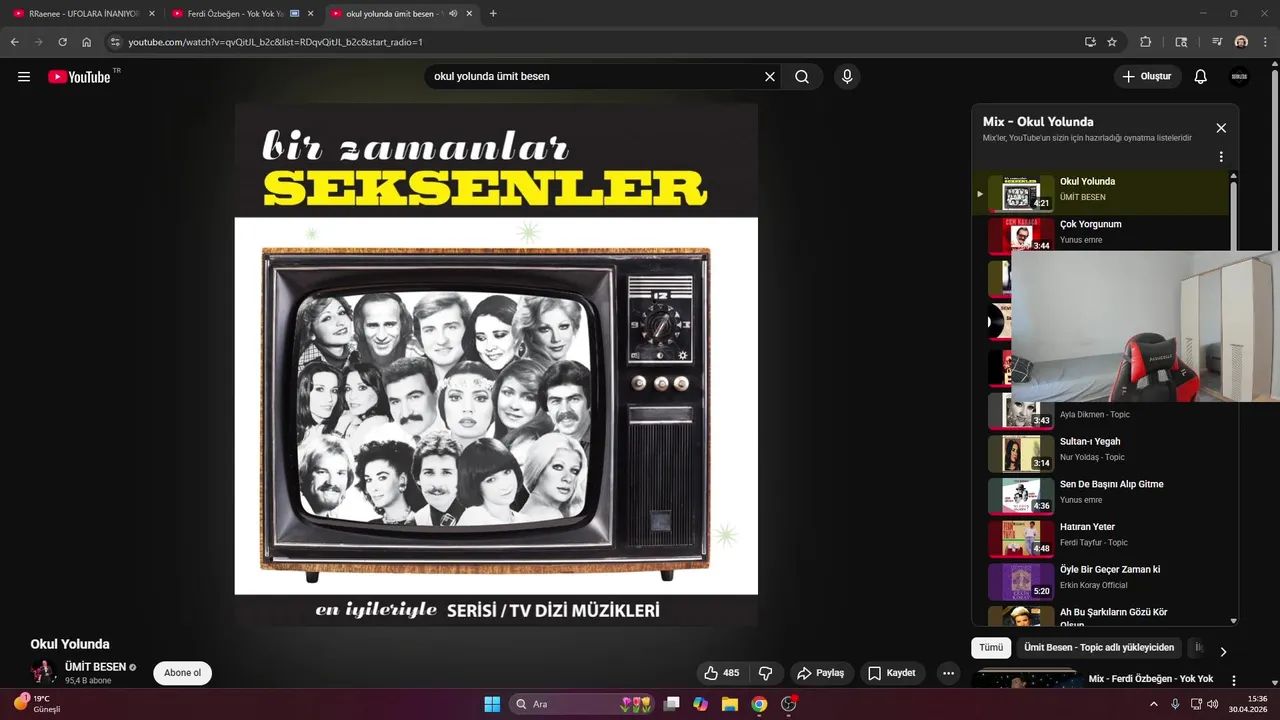Screen dimensions: 1280x720
Task: Like the video with thumbs up
Action: (x=721, y=673)
